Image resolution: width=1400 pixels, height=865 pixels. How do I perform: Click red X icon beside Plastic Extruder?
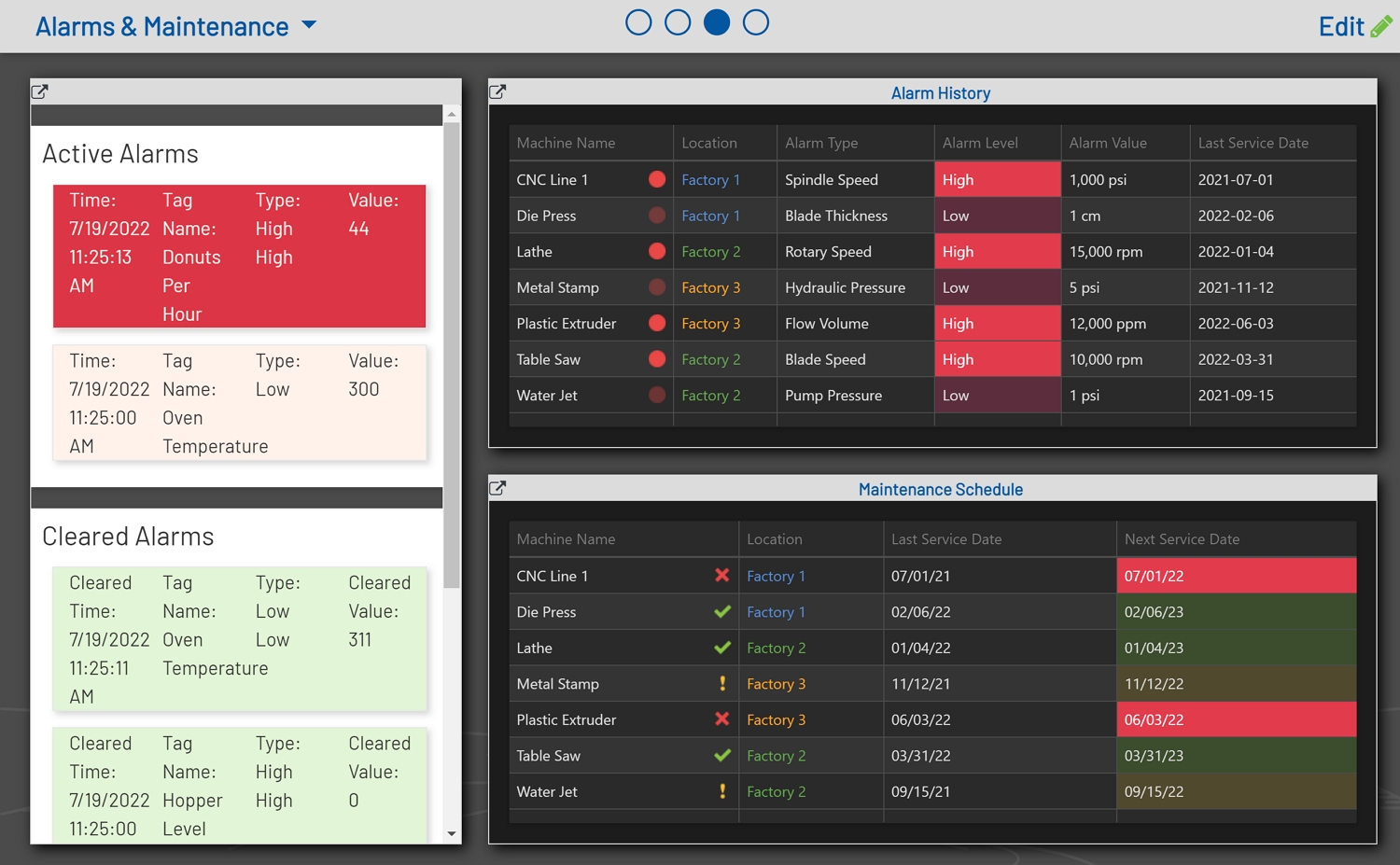[x=721, y=719]
